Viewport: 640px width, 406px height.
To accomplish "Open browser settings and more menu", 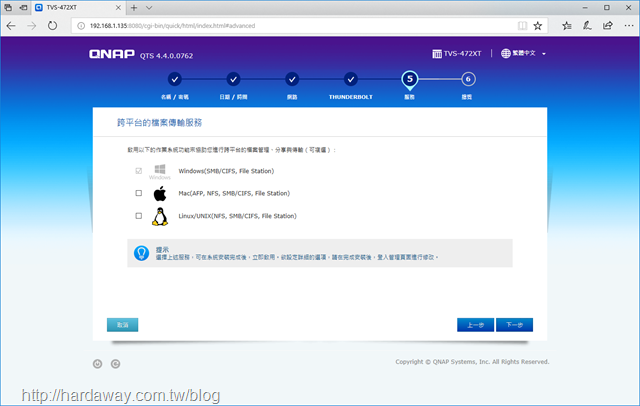I will 629,26.
